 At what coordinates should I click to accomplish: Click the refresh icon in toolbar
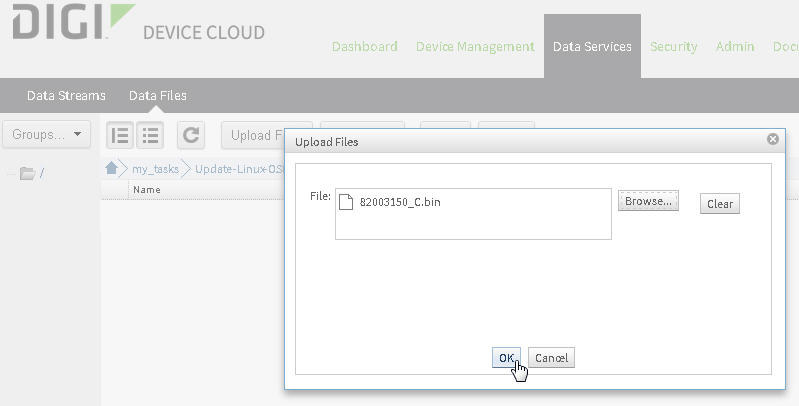click(x=191, y=135)
